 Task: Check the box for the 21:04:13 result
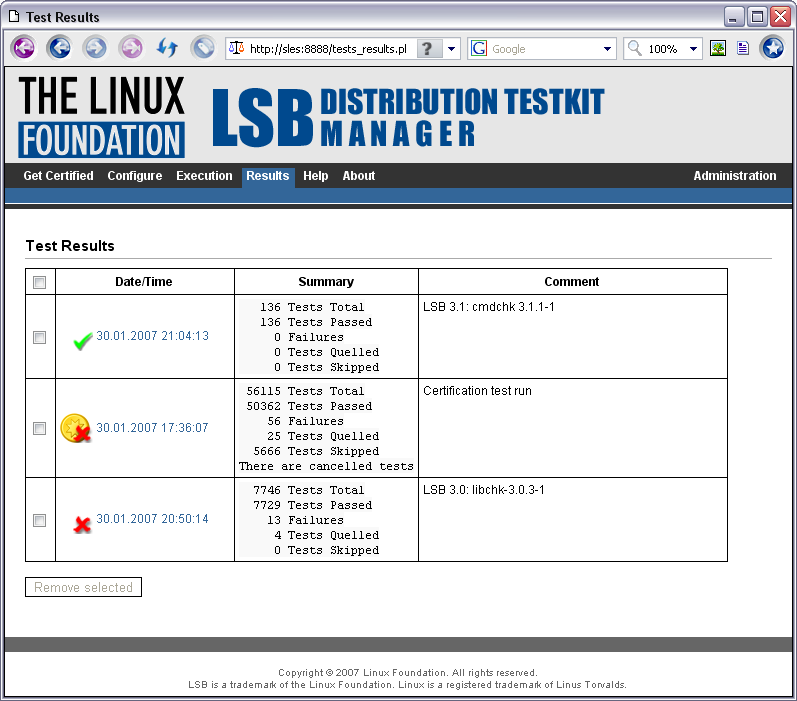point(40,337)
